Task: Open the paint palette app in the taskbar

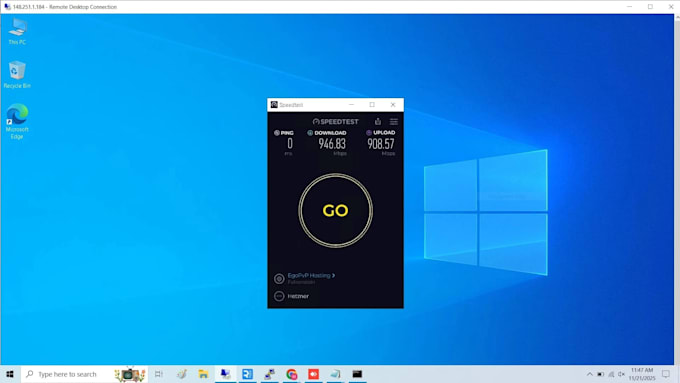Action: [182, 374]
